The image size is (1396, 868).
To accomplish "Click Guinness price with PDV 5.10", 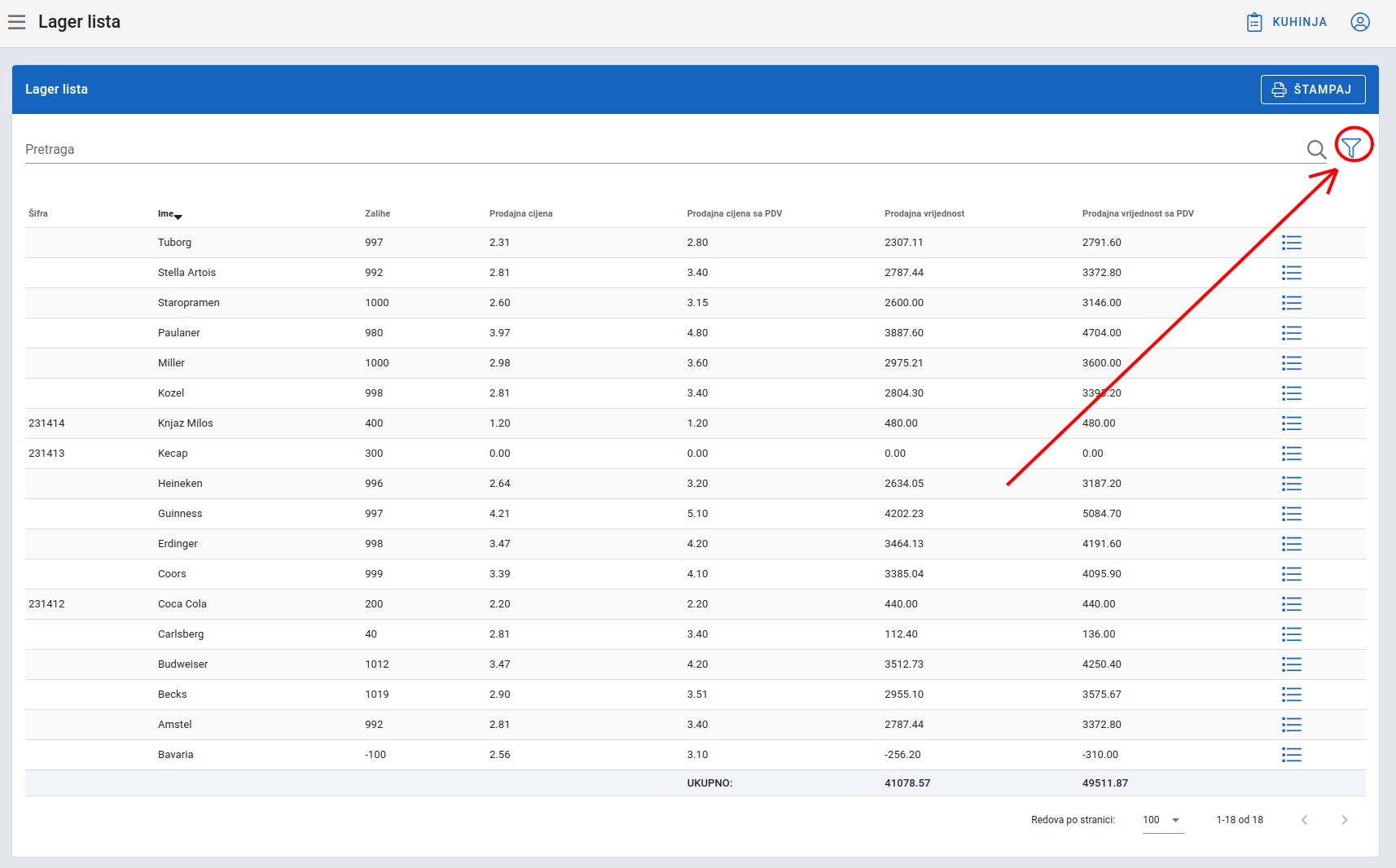I will [697, 514].
